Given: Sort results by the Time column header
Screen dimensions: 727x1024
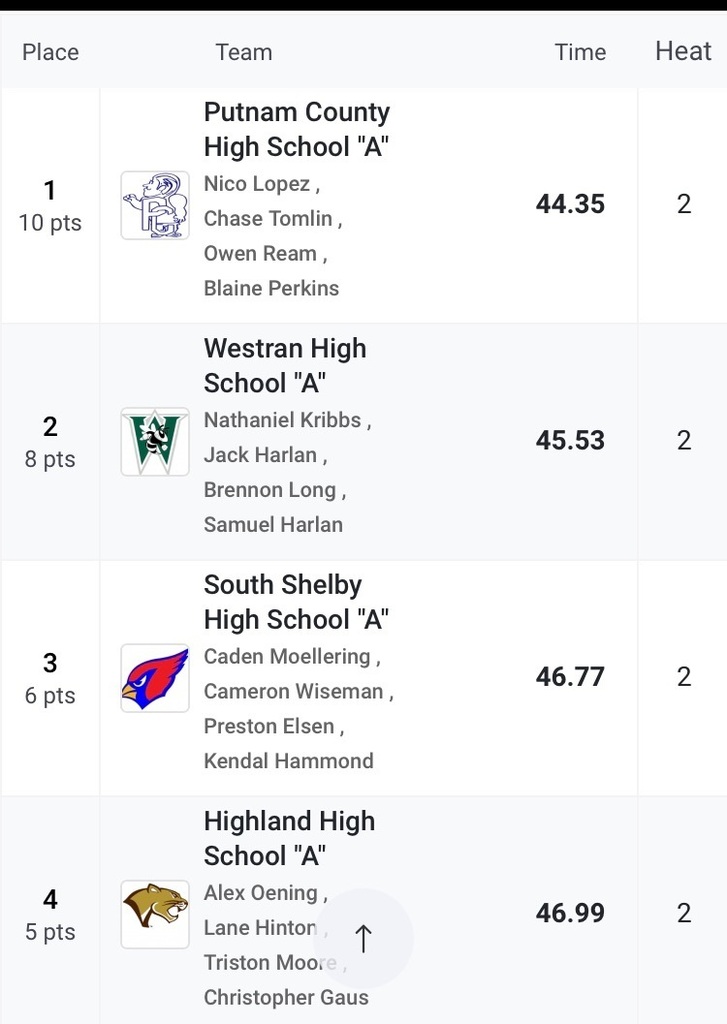Looking at the screenshot, I should pos(580,52).
